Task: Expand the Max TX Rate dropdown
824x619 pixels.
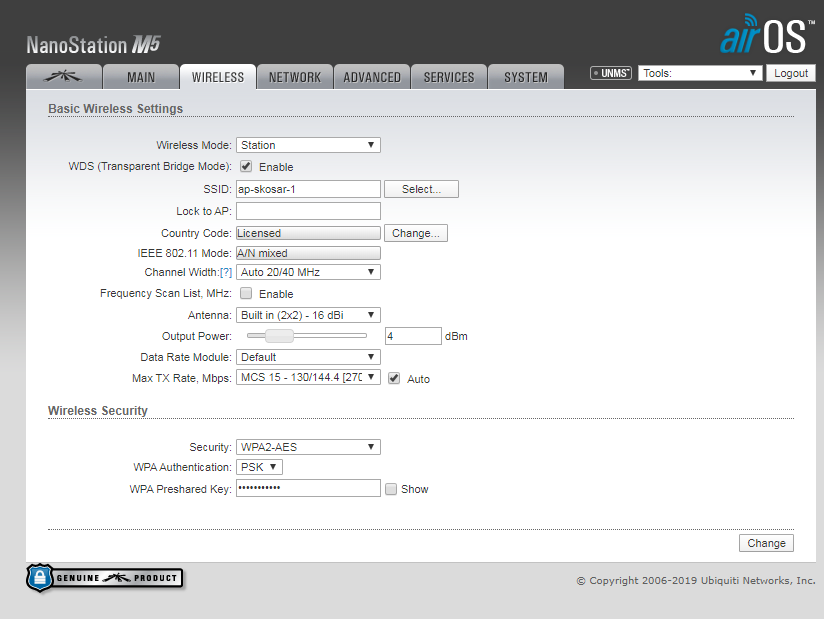Action: [x=308, y=377]
